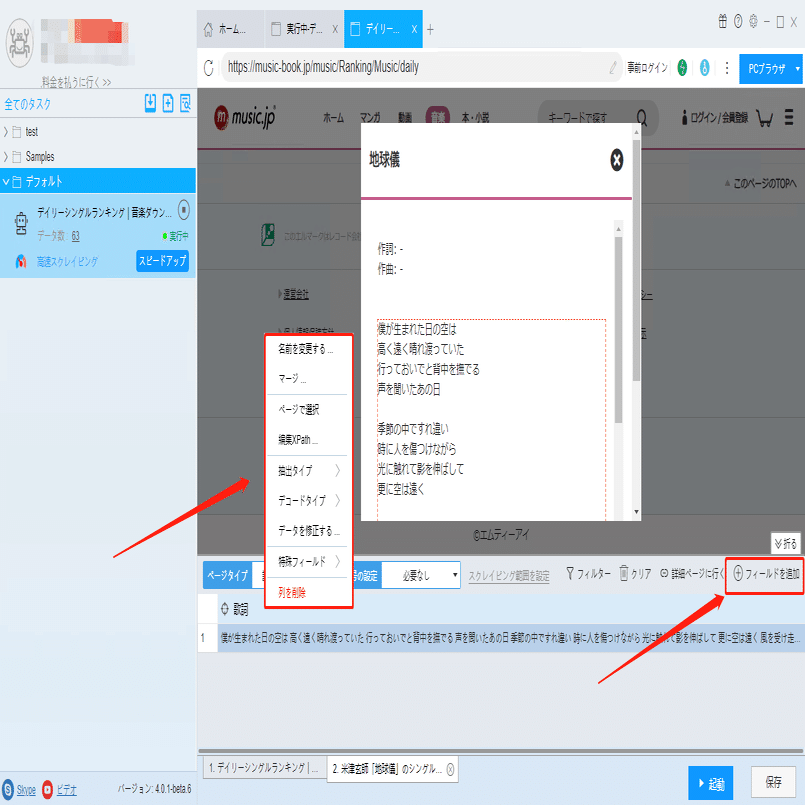Viewport: 805px width, 805px height.
Task: Click the crab avatar profile icon
Action: (20, 43)
